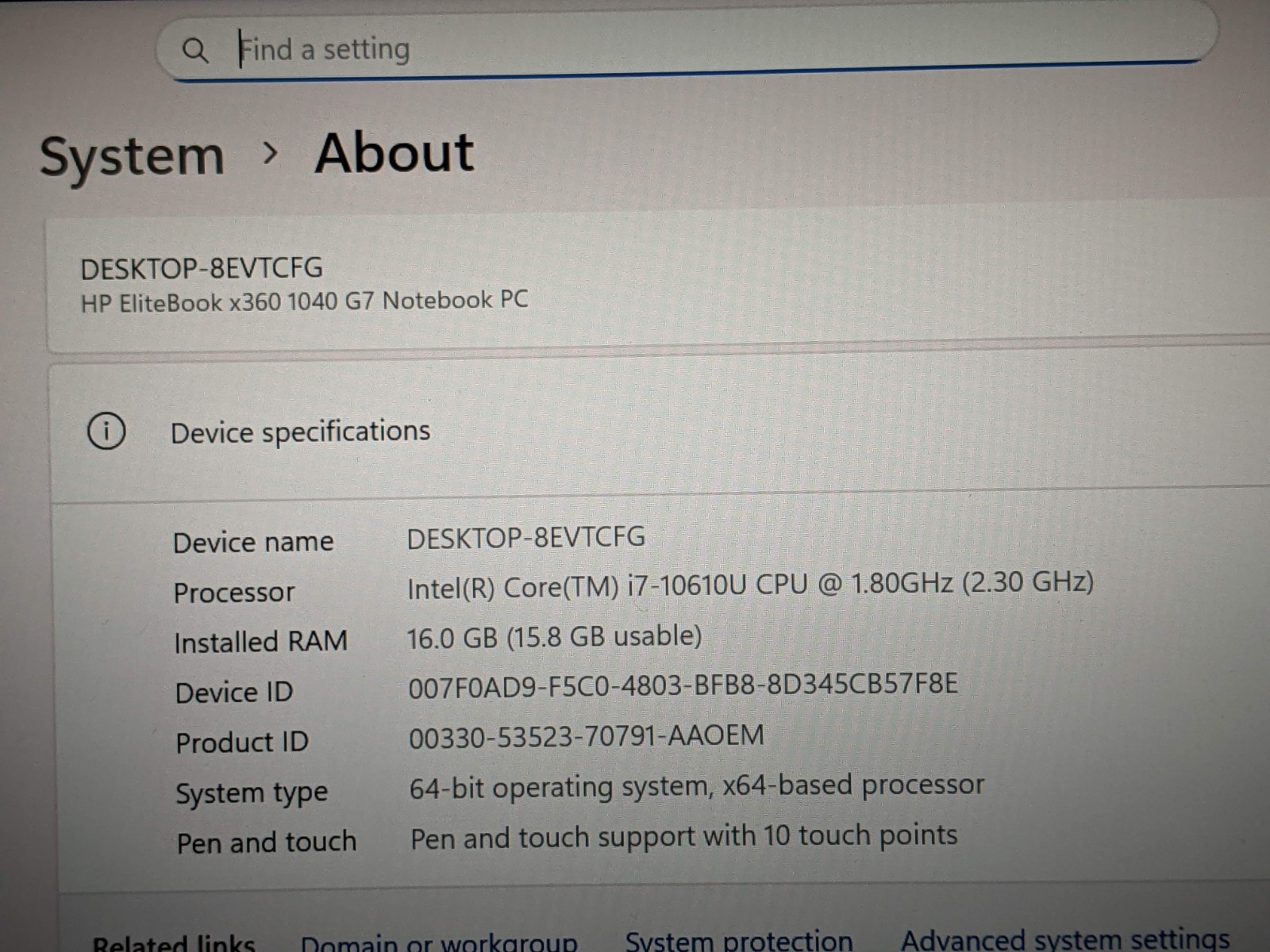Viewport: 1270px width, 952px height.
Task: Click the "Device name" label
Action: click(x=253, y=543)
